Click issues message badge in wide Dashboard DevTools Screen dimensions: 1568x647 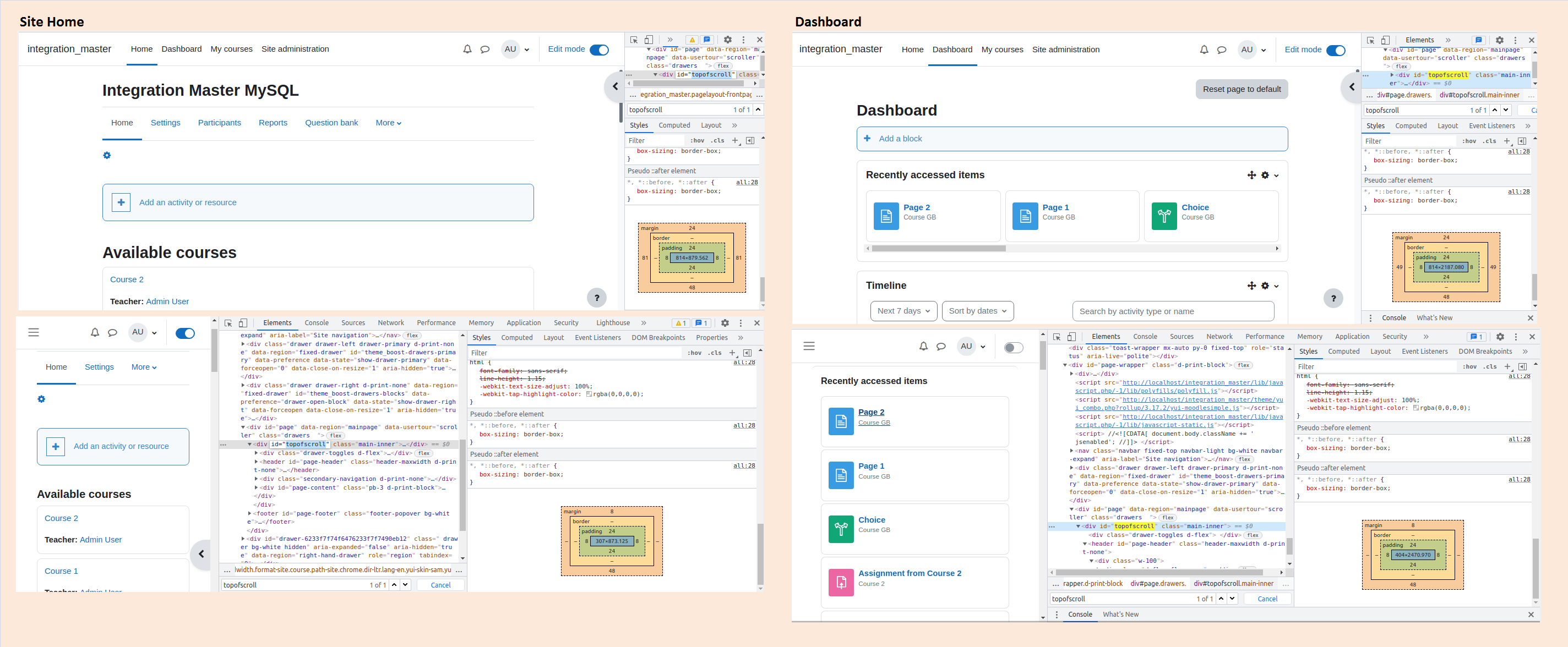1478,40
